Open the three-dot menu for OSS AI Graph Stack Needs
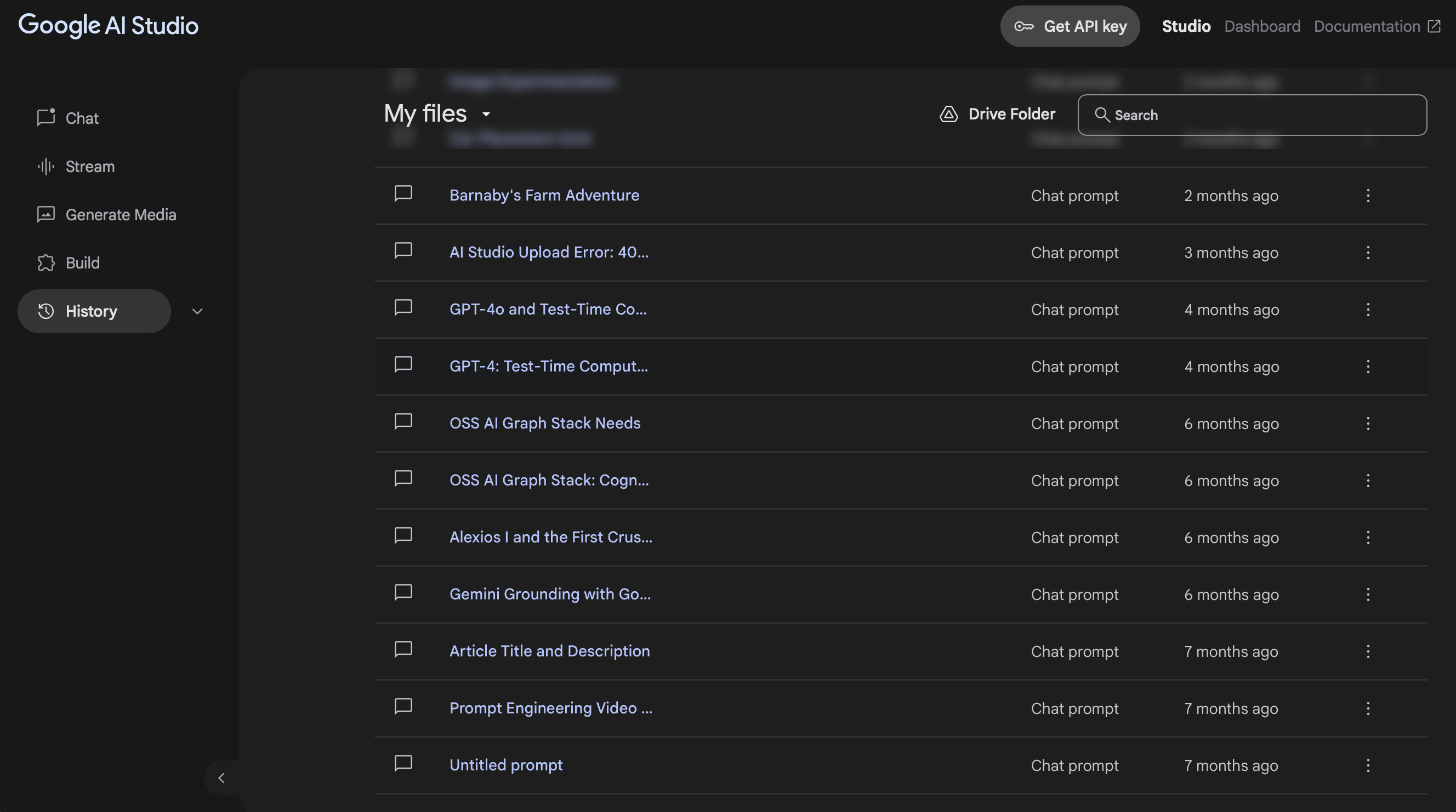 coord(1368,423)
